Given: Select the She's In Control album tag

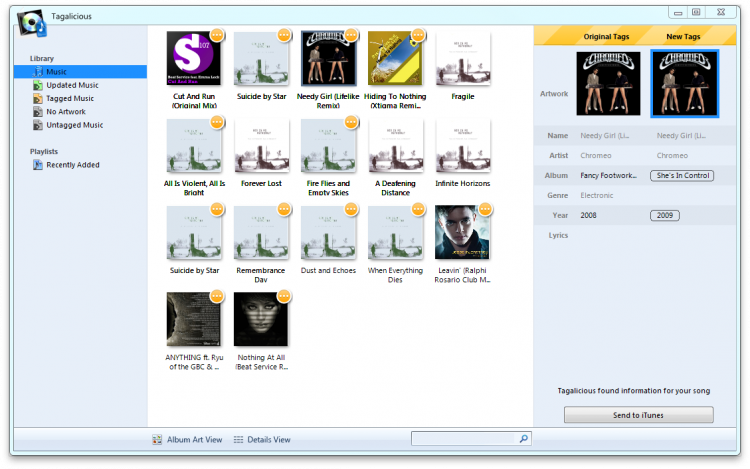Looking at the screenshot, I should [x=682, y=175].
